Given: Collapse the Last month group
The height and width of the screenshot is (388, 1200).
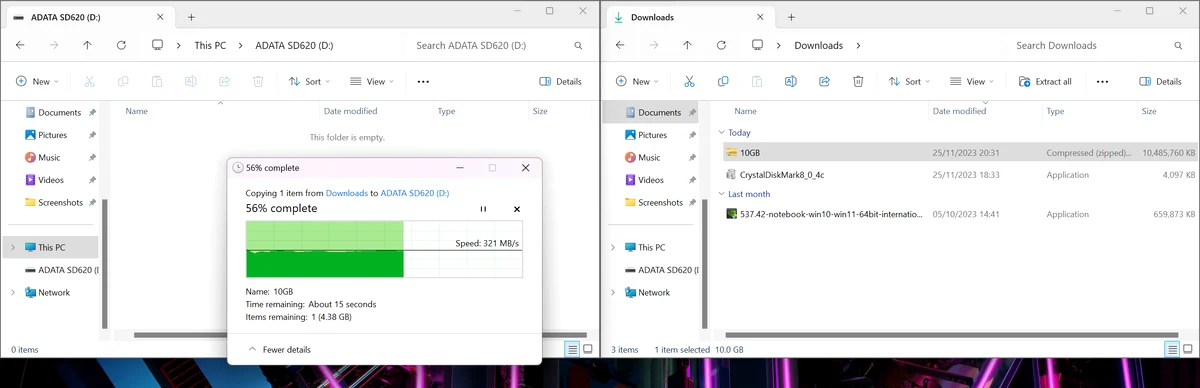Looking at the screenshot, I should 721,194.
